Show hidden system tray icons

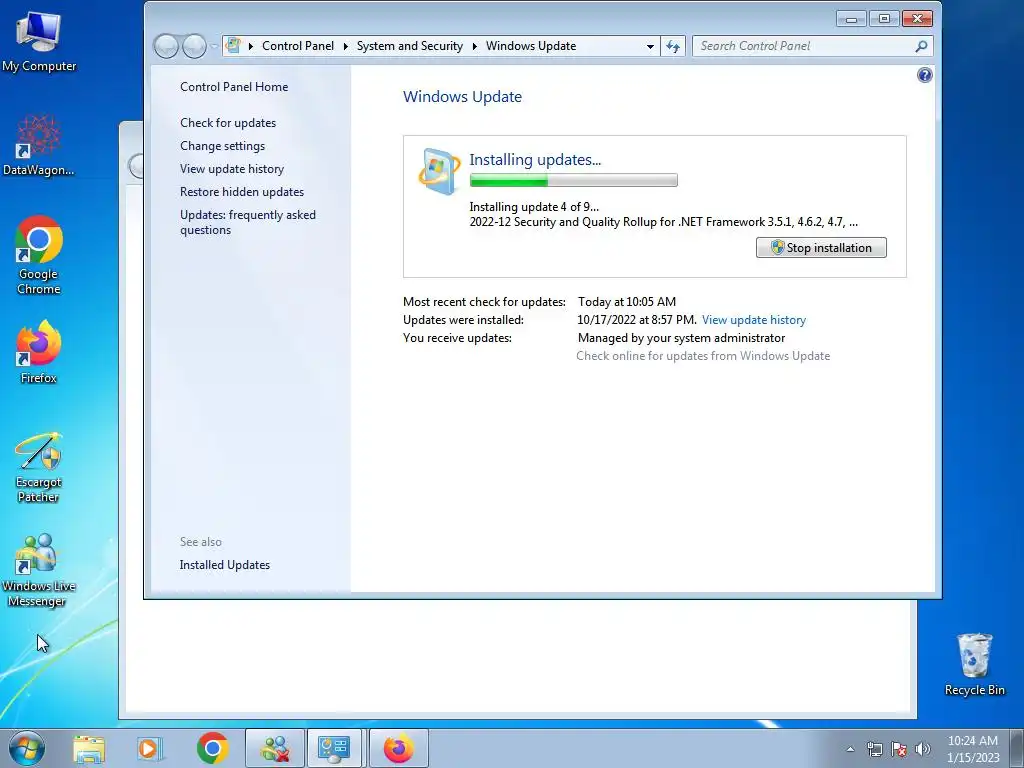coord(850,749)
